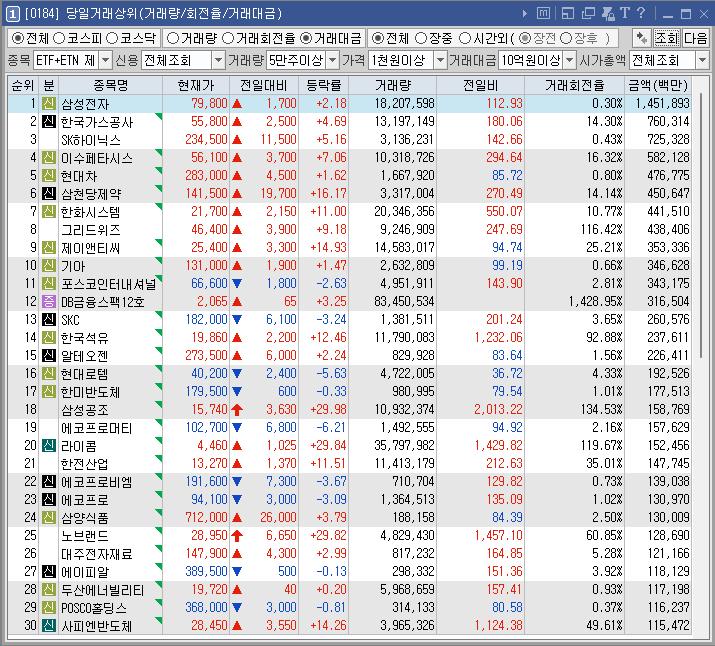Click the 대주전자재료 stock name
The height and width of the screenshot is (646, 715).
tap(96, 553)
